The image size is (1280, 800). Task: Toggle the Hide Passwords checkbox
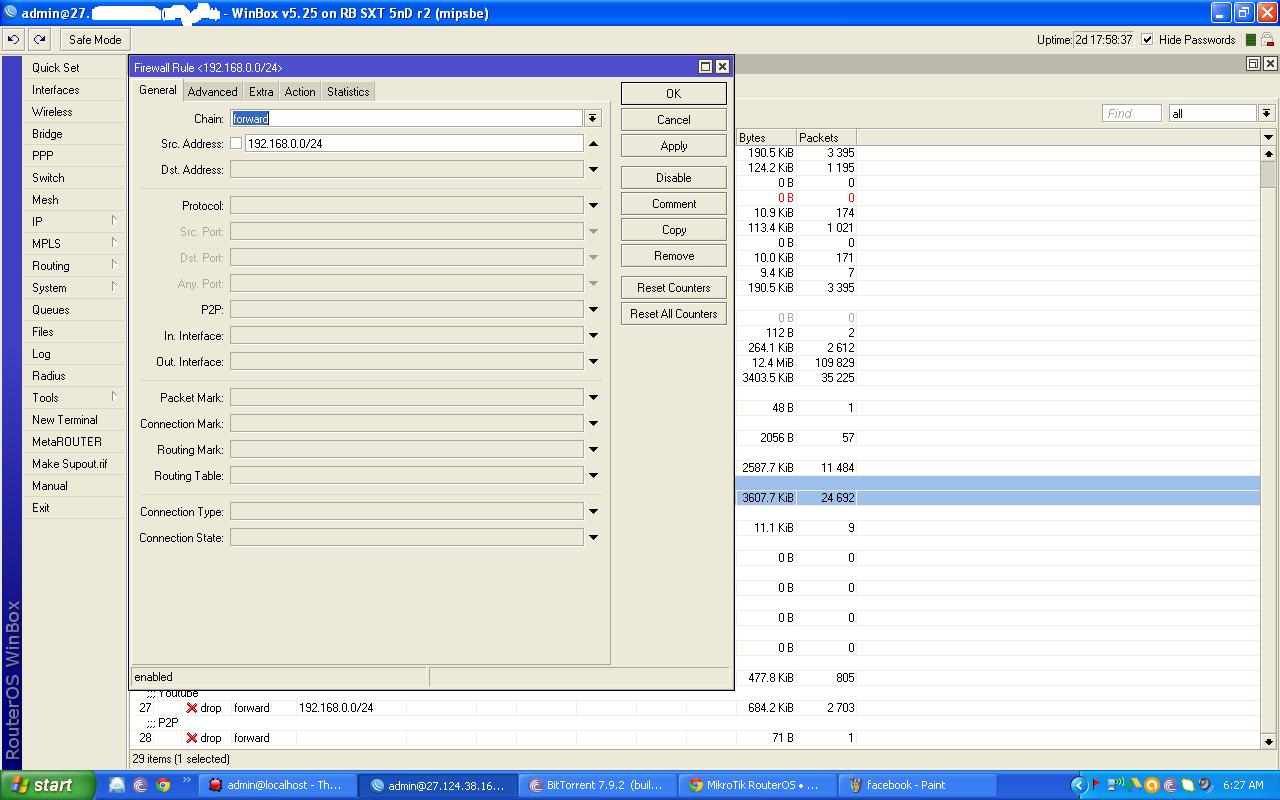click(1147, 40)
